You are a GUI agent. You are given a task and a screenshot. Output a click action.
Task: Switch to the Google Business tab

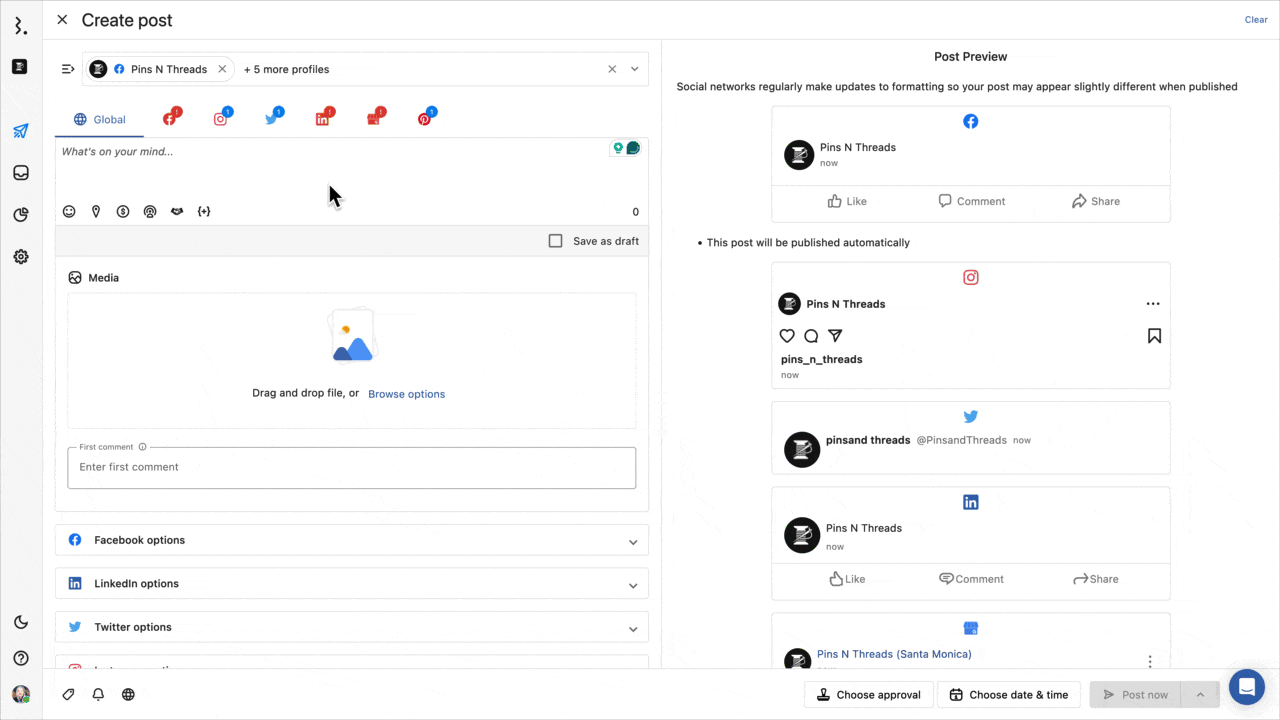pyautogui.click(x=375, y=118)
